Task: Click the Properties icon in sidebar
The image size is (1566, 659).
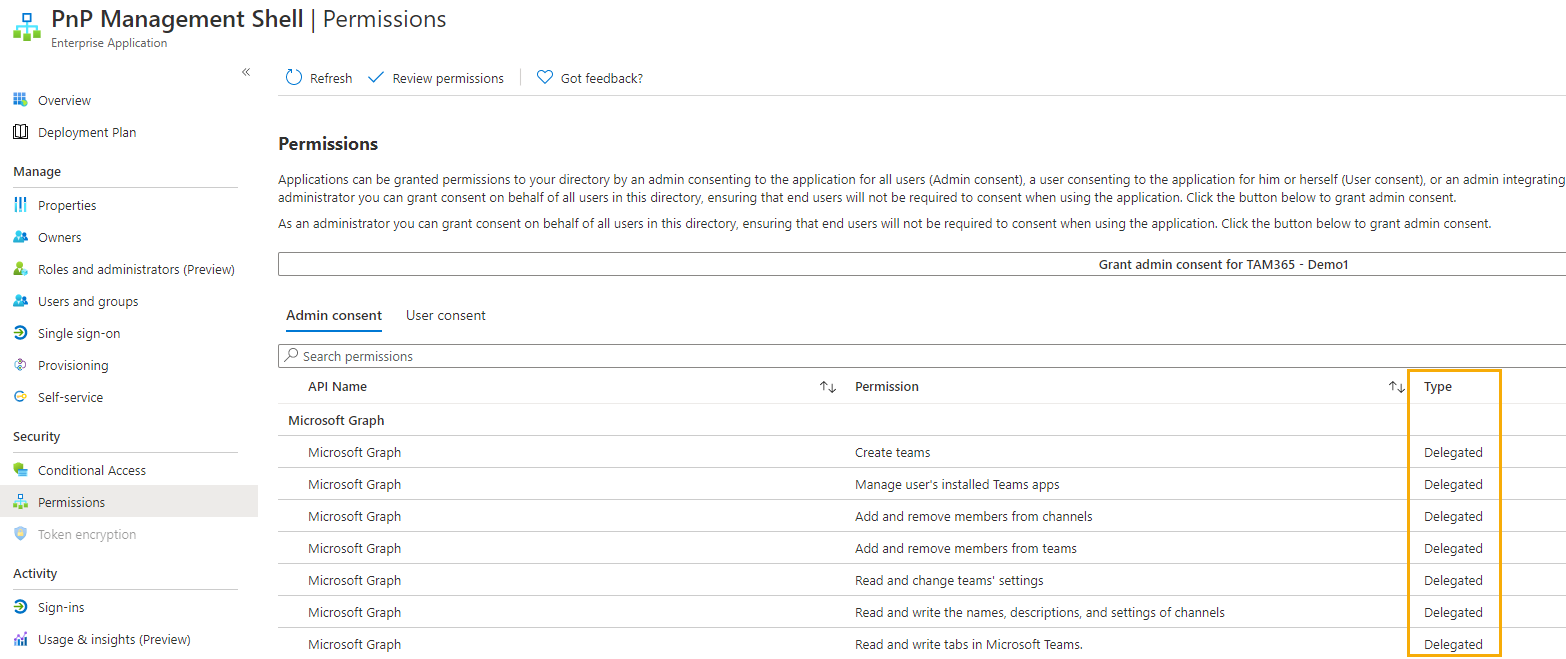Action: tap(20, 205)
